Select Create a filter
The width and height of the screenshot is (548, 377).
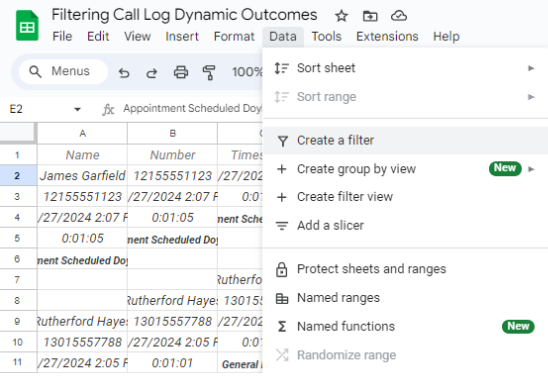[x=405, y=140]
